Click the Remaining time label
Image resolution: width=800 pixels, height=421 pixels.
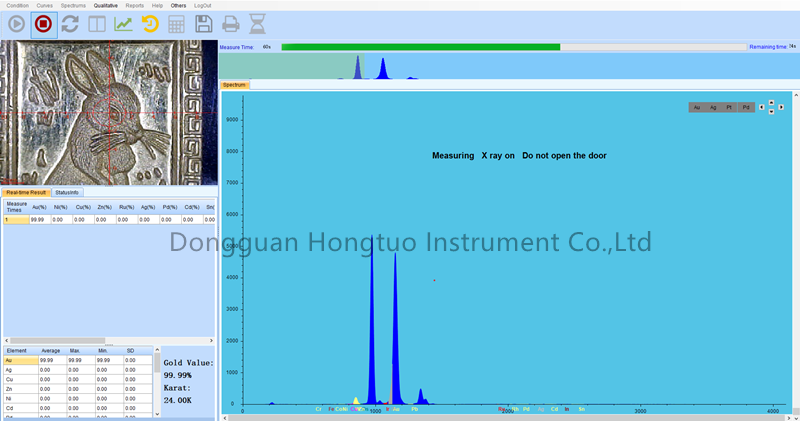pyautogui.click(x=768, y=47)
